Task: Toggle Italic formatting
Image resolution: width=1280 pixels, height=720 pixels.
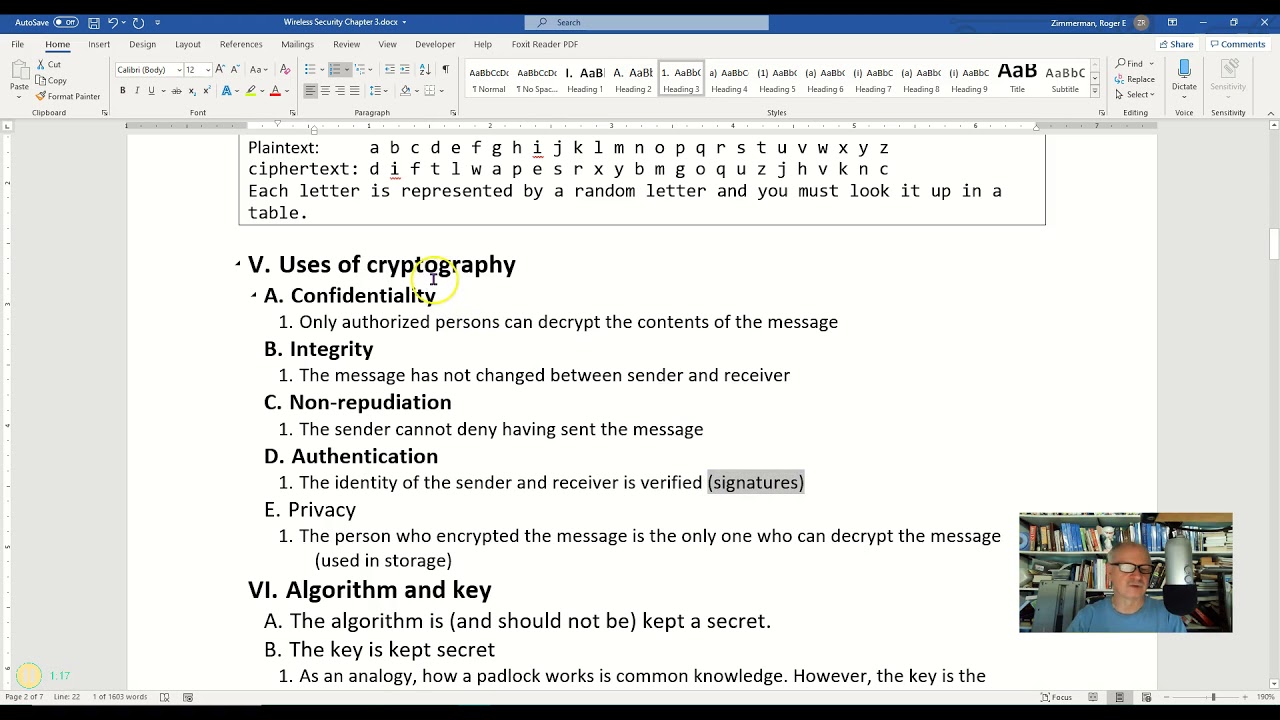Action: [137, 91]
